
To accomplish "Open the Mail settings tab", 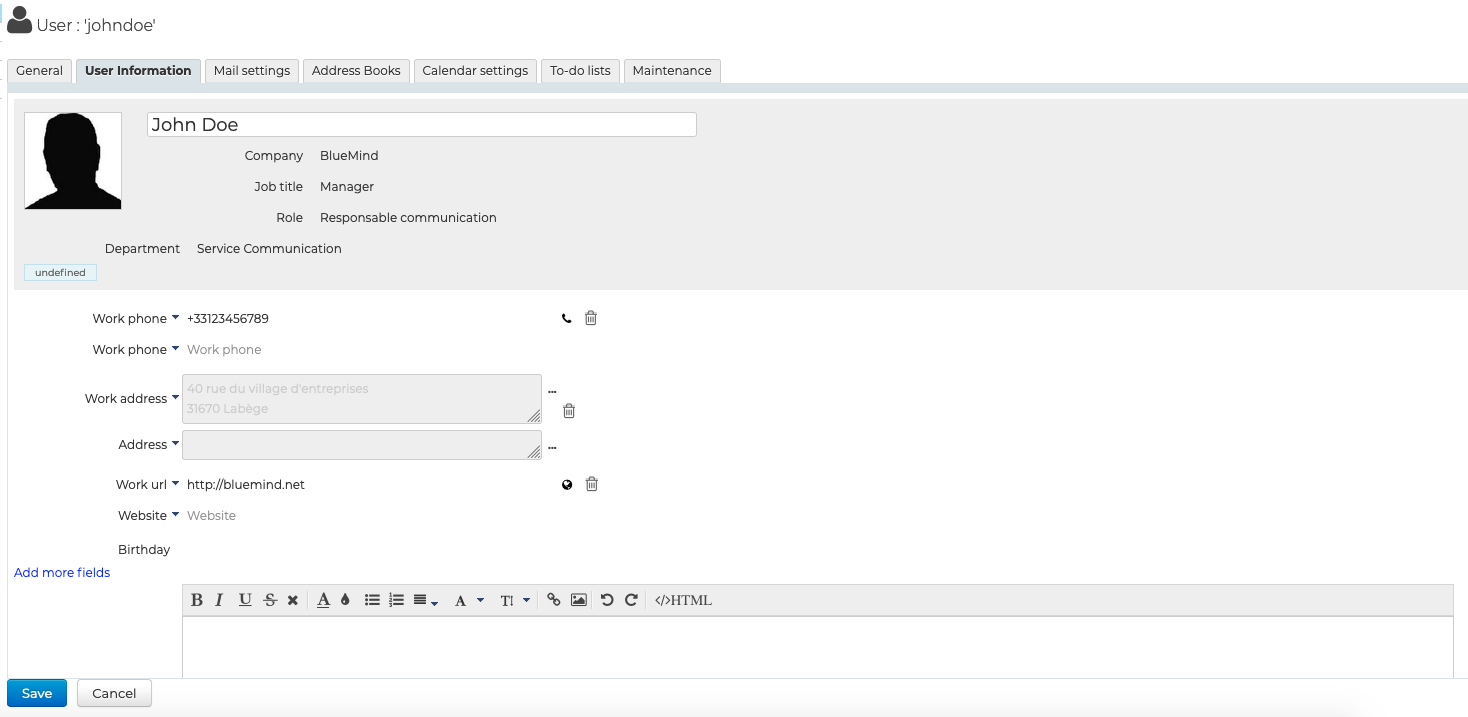I will pos(252,71).
